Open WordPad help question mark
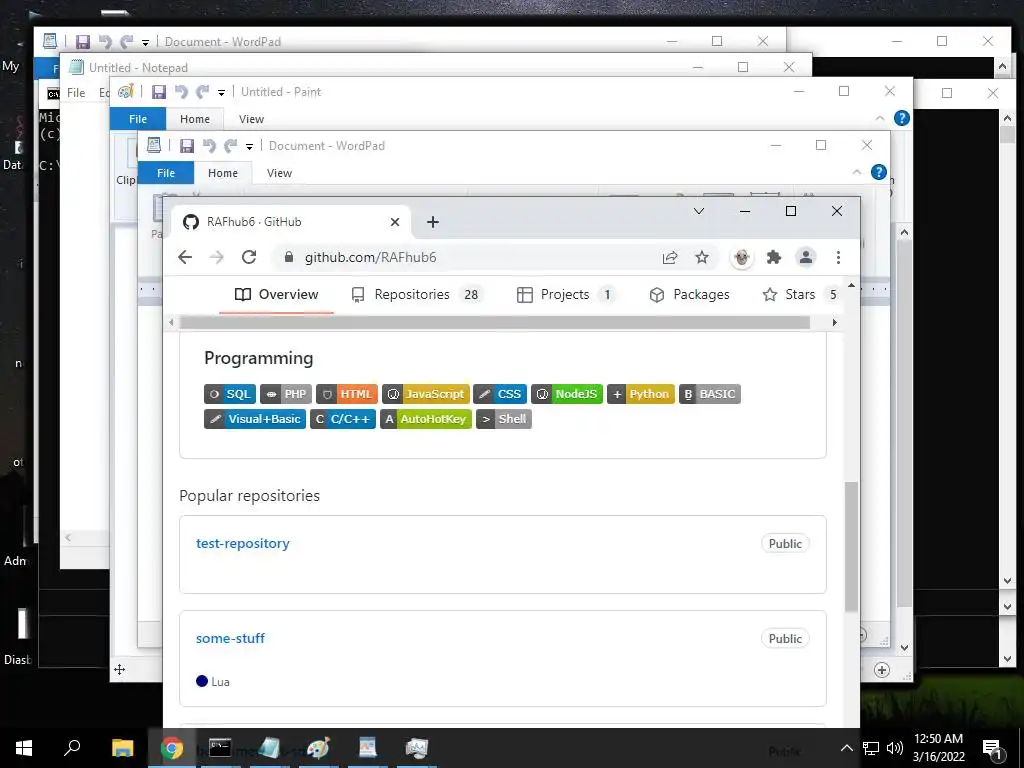This screenshot has width=1024, height=768. pyautogui.click(x=879, y=172)
